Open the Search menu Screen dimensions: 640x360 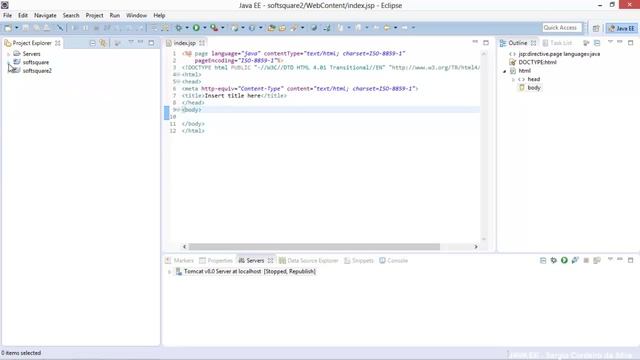point(71,16)
